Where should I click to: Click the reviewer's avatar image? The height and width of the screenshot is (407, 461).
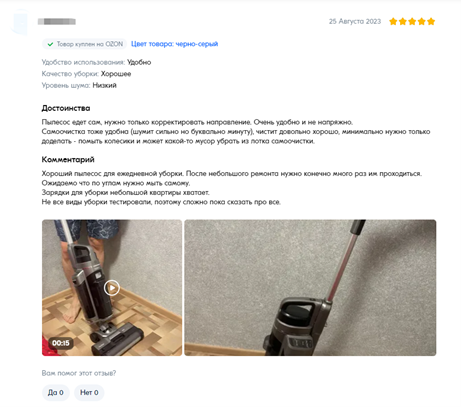[x=21, y=22]
